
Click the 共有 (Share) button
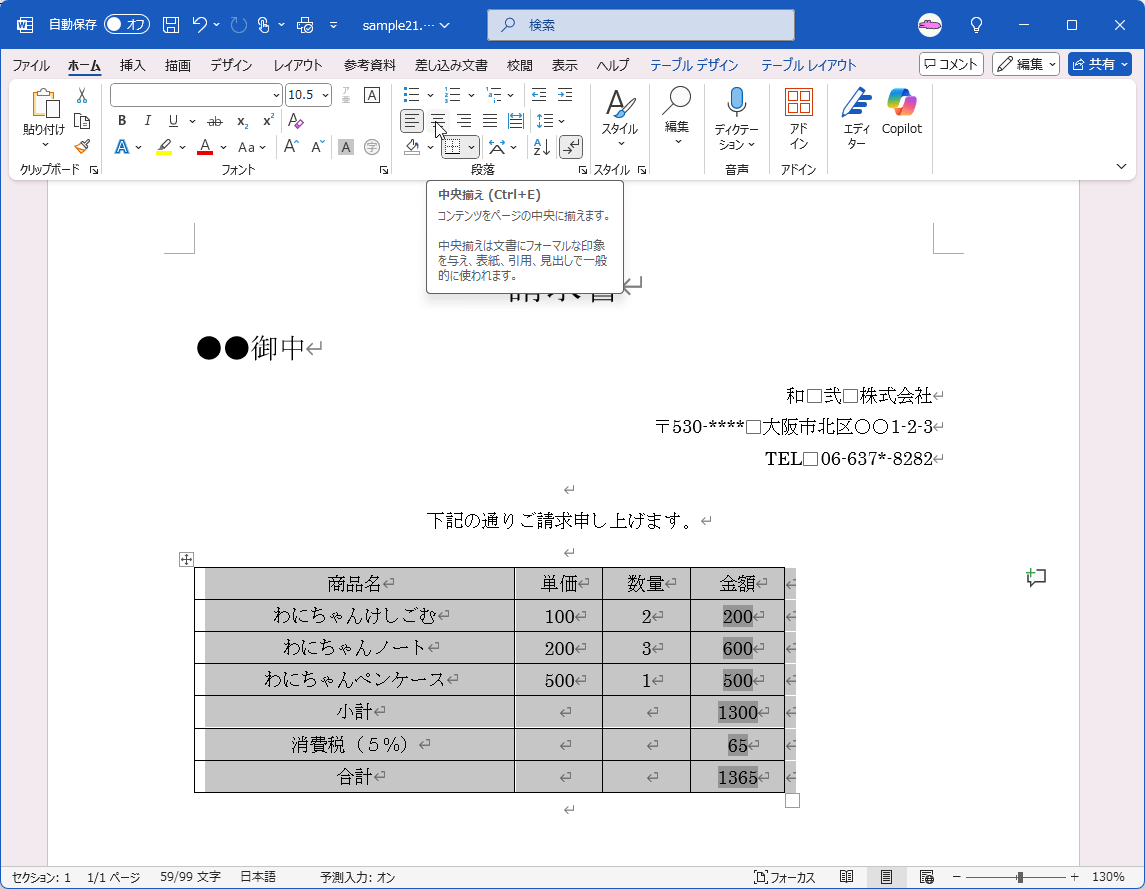[x=1099, y=63]
